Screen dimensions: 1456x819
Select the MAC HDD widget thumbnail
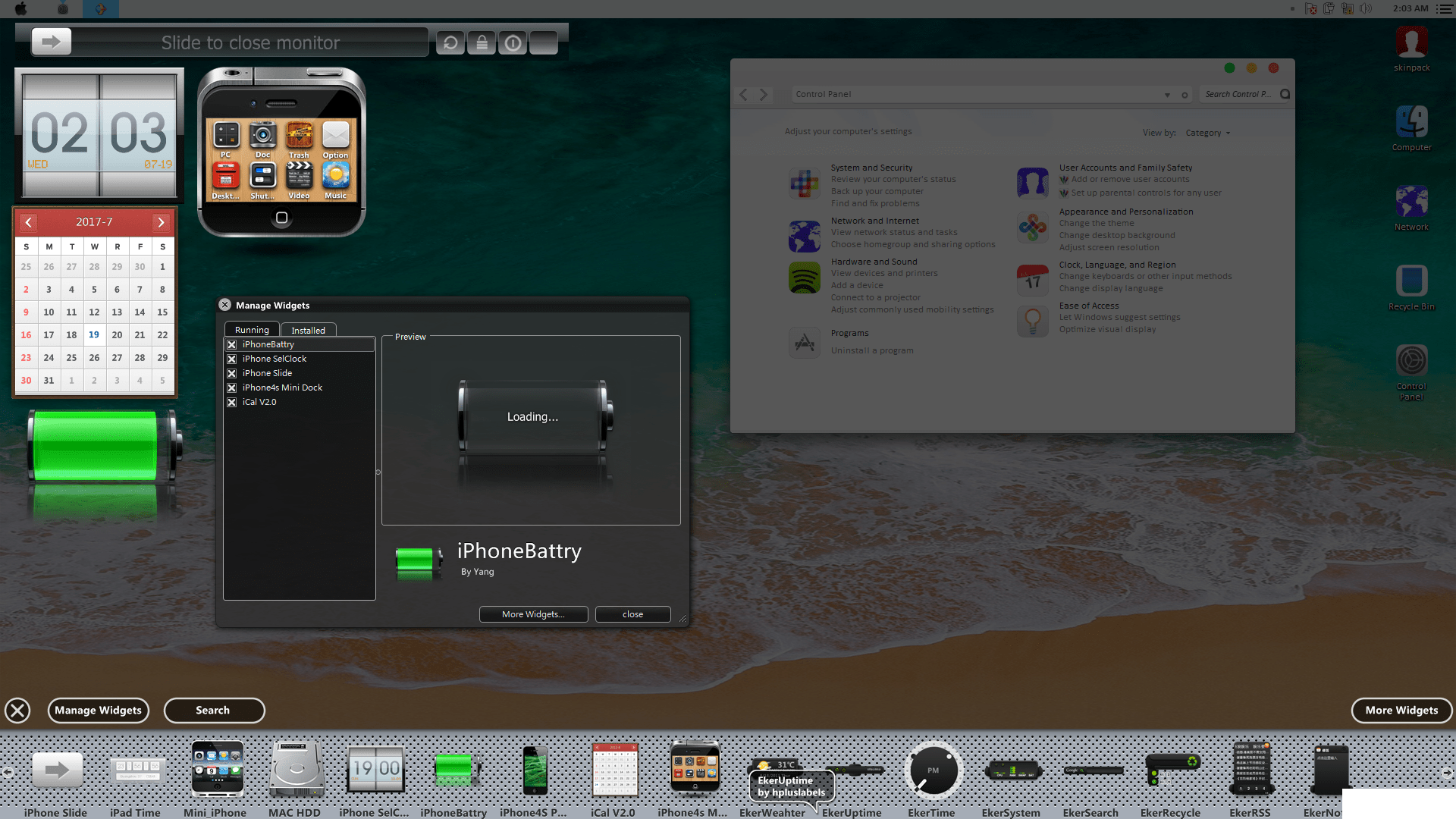pos(297,769)
